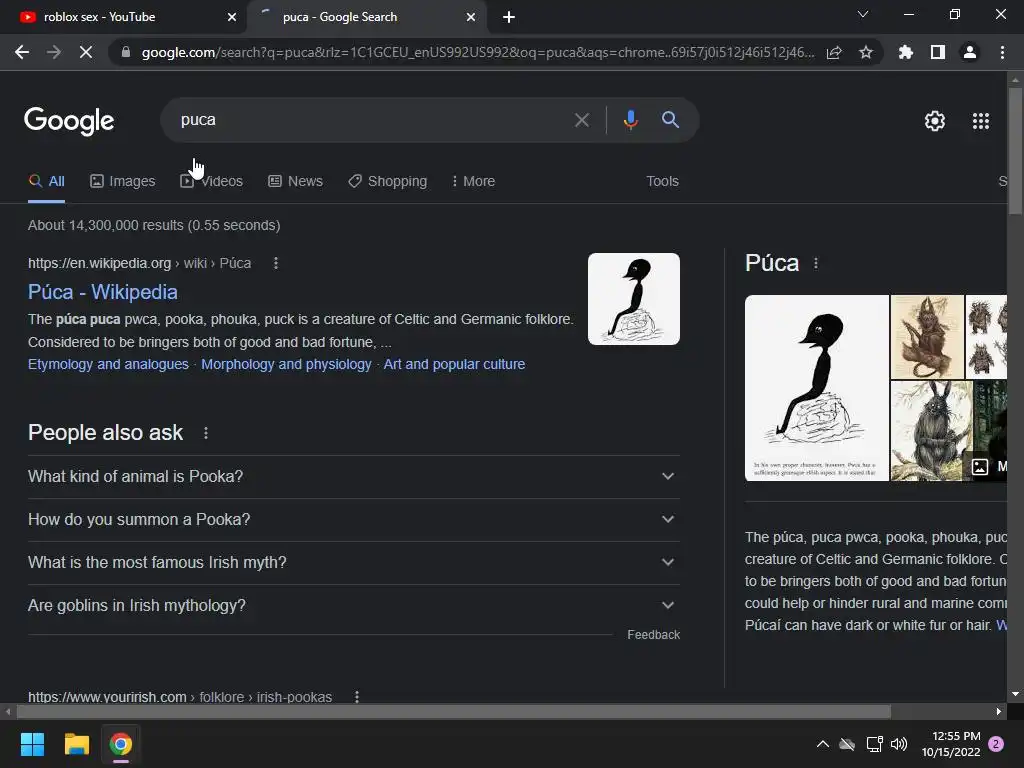Image resolution: width=1024 pixels, height=768 pixels.
Task: Open Morphology and physiology link
Action: click(x=286, y=364)
